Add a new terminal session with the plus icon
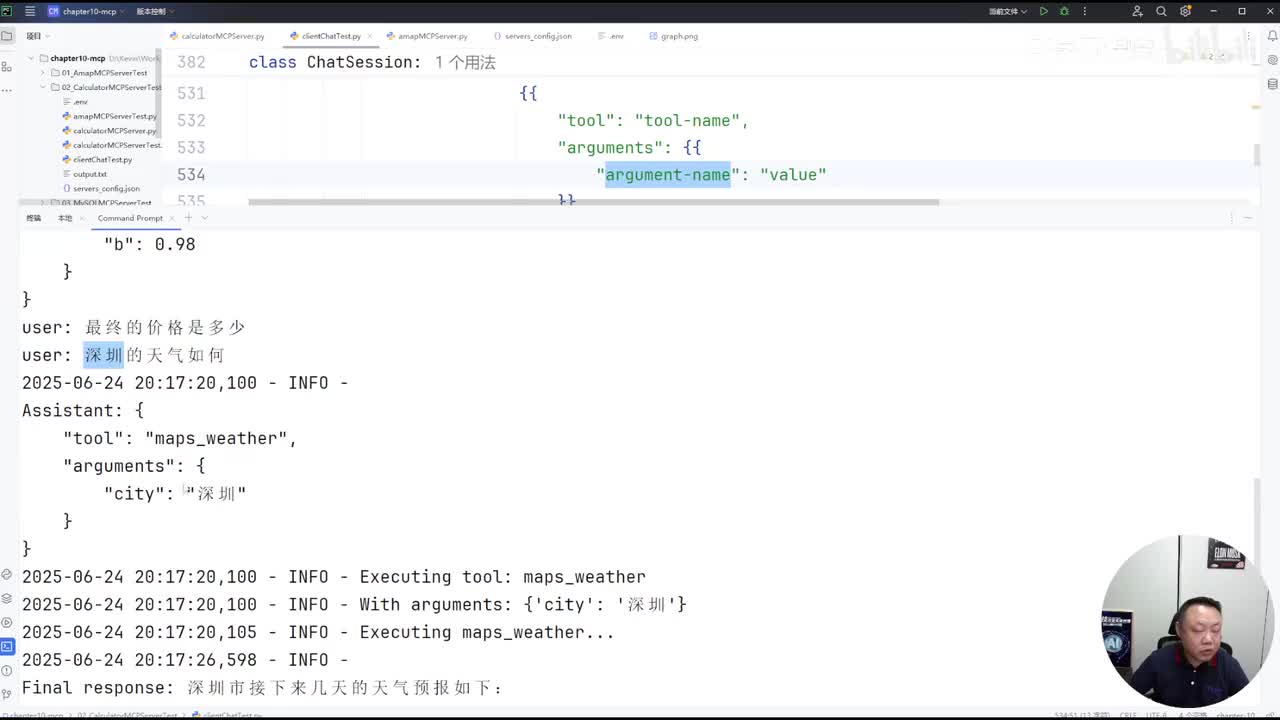The height and width of the screenshot is (720, 1280). pos(188,218)
